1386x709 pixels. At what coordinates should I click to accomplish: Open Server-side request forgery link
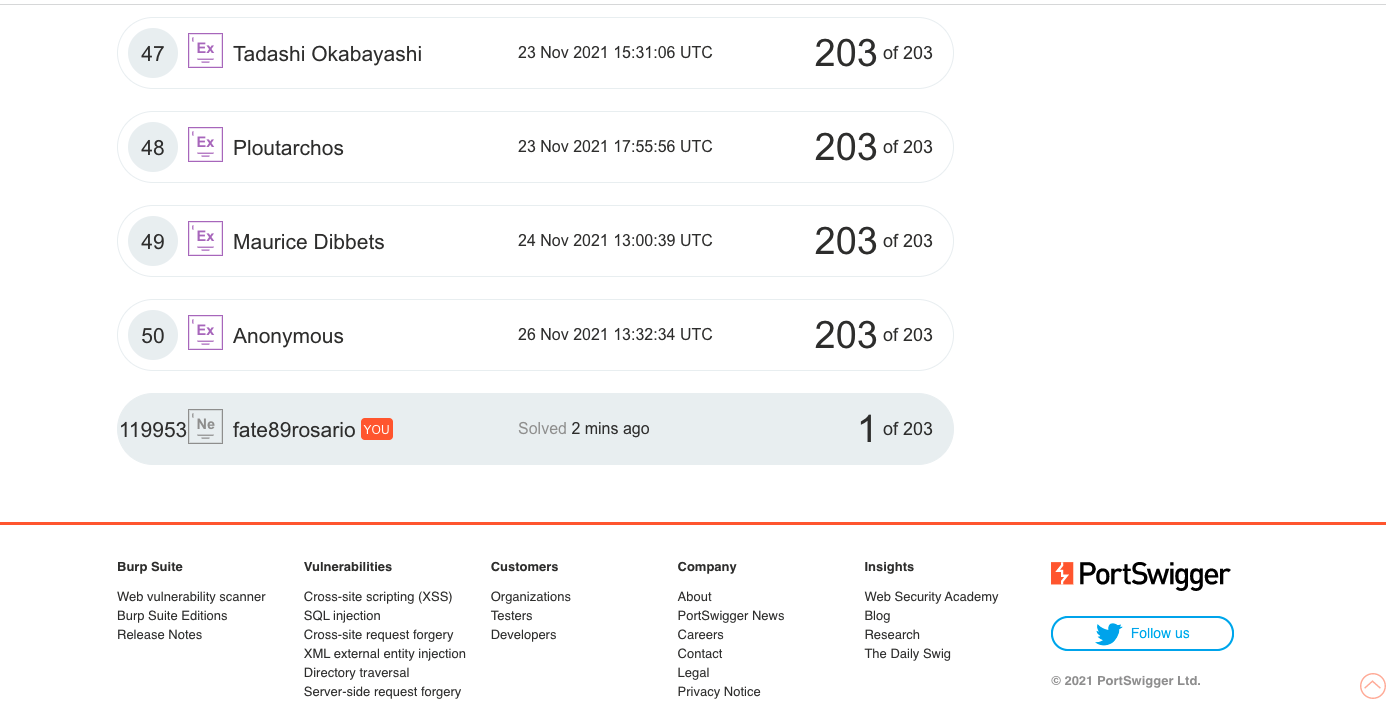(383, 692)
